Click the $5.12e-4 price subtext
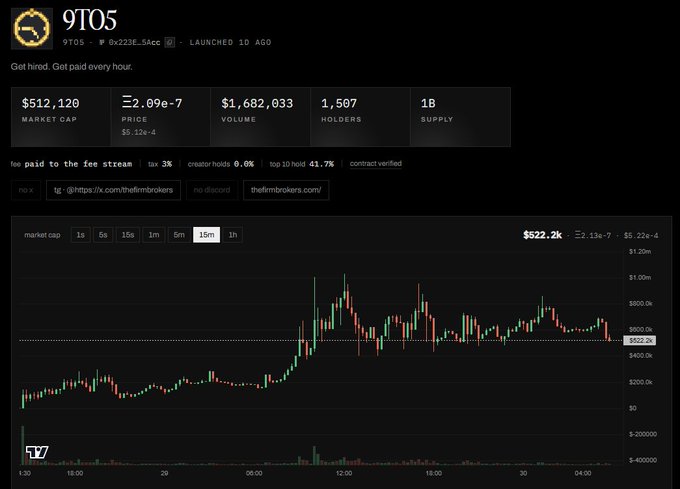Viewport: 680px width, 489px height. [x=138, y=132]
